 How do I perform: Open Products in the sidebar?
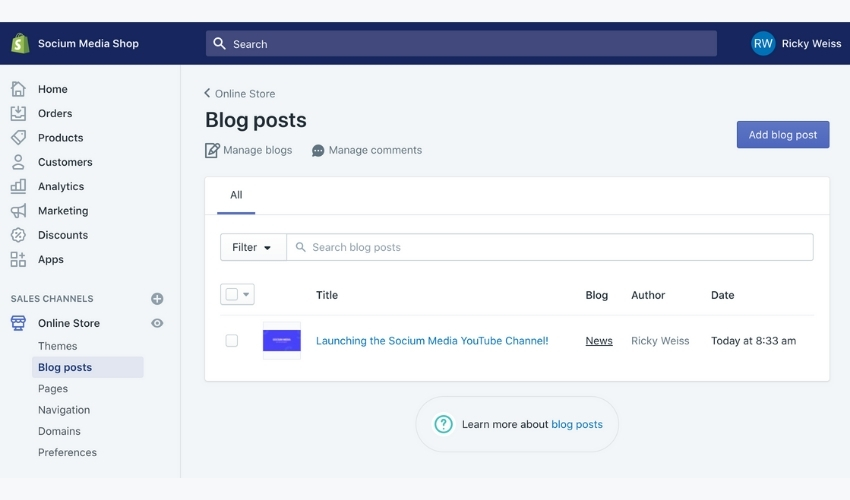pos(61,138)
